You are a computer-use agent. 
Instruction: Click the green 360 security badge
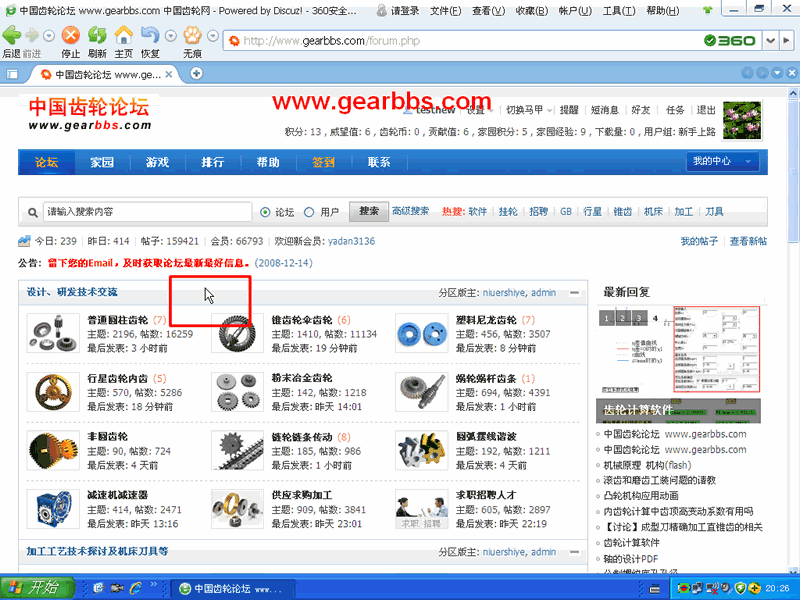click(x=730, y=40)
